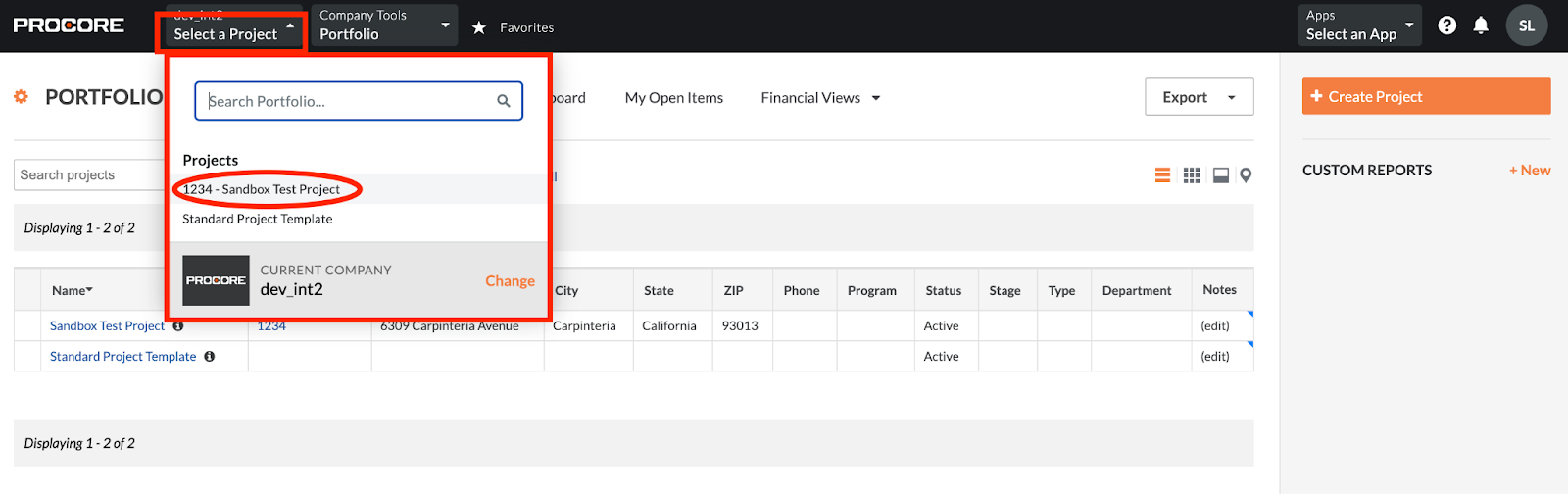
Task: Click Change next to current company
Action: click(x=510, y=281)
